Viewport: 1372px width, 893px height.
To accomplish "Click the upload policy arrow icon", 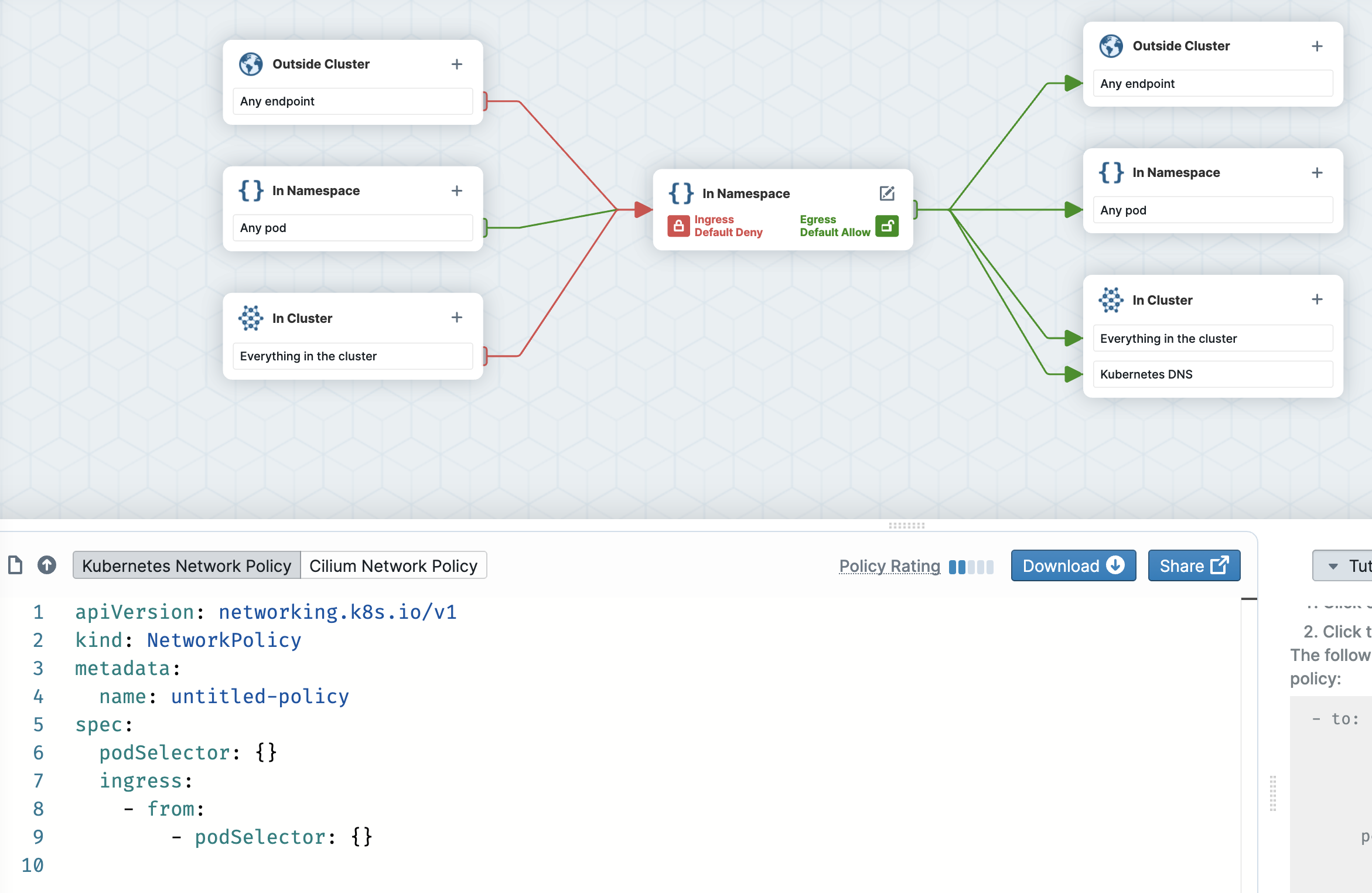I will (x=47, y=565).
